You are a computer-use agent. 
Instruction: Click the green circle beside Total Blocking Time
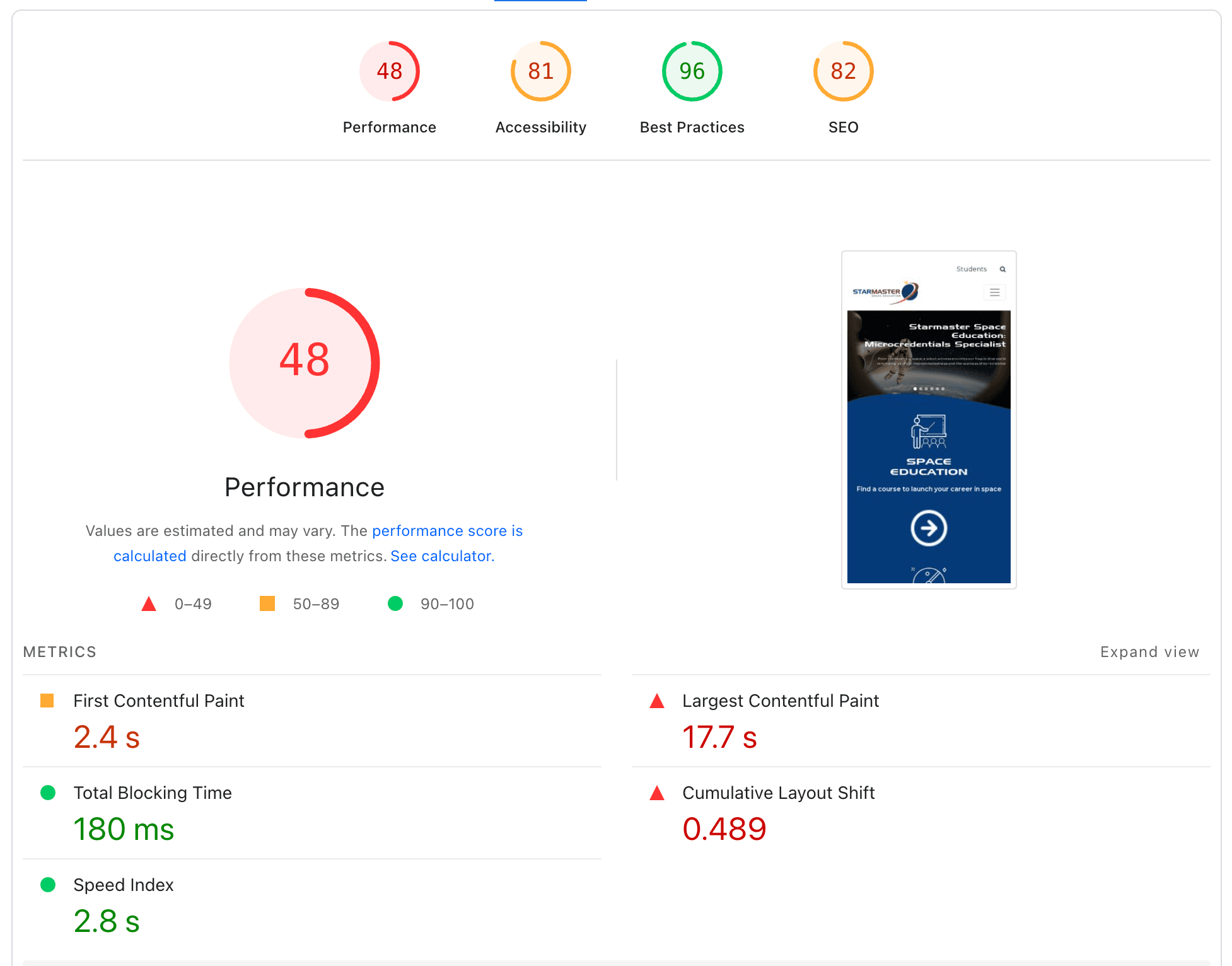pyautogui.click(x=48, y=793)
